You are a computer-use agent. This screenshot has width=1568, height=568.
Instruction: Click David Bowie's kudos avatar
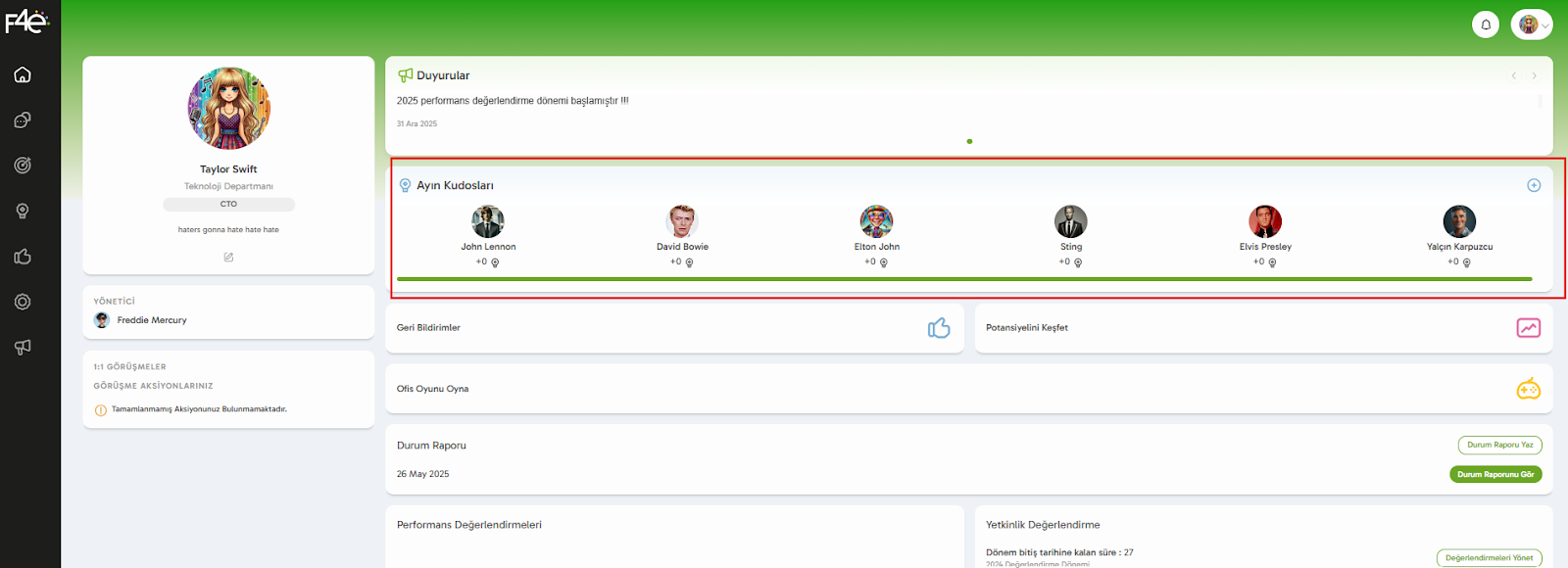coord(682,222)
